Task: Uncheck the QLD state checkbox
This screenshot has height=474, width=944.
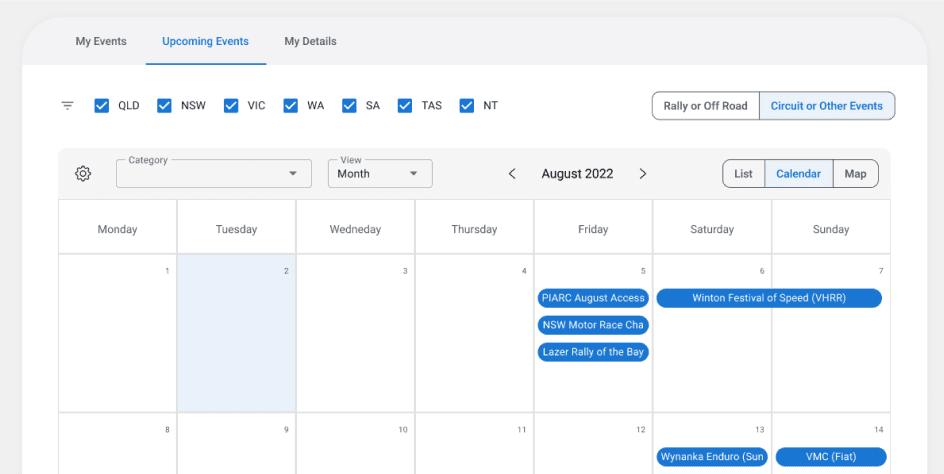Action: click(x=102, y=106)
